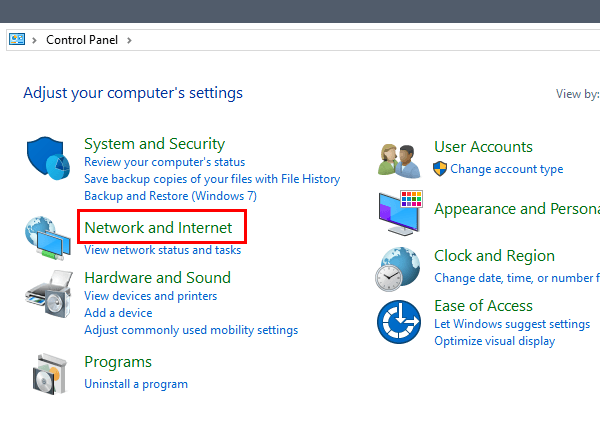This screenshot has height=430, width=600.
Task: Click the 'View by:' label
Action: 578,94
